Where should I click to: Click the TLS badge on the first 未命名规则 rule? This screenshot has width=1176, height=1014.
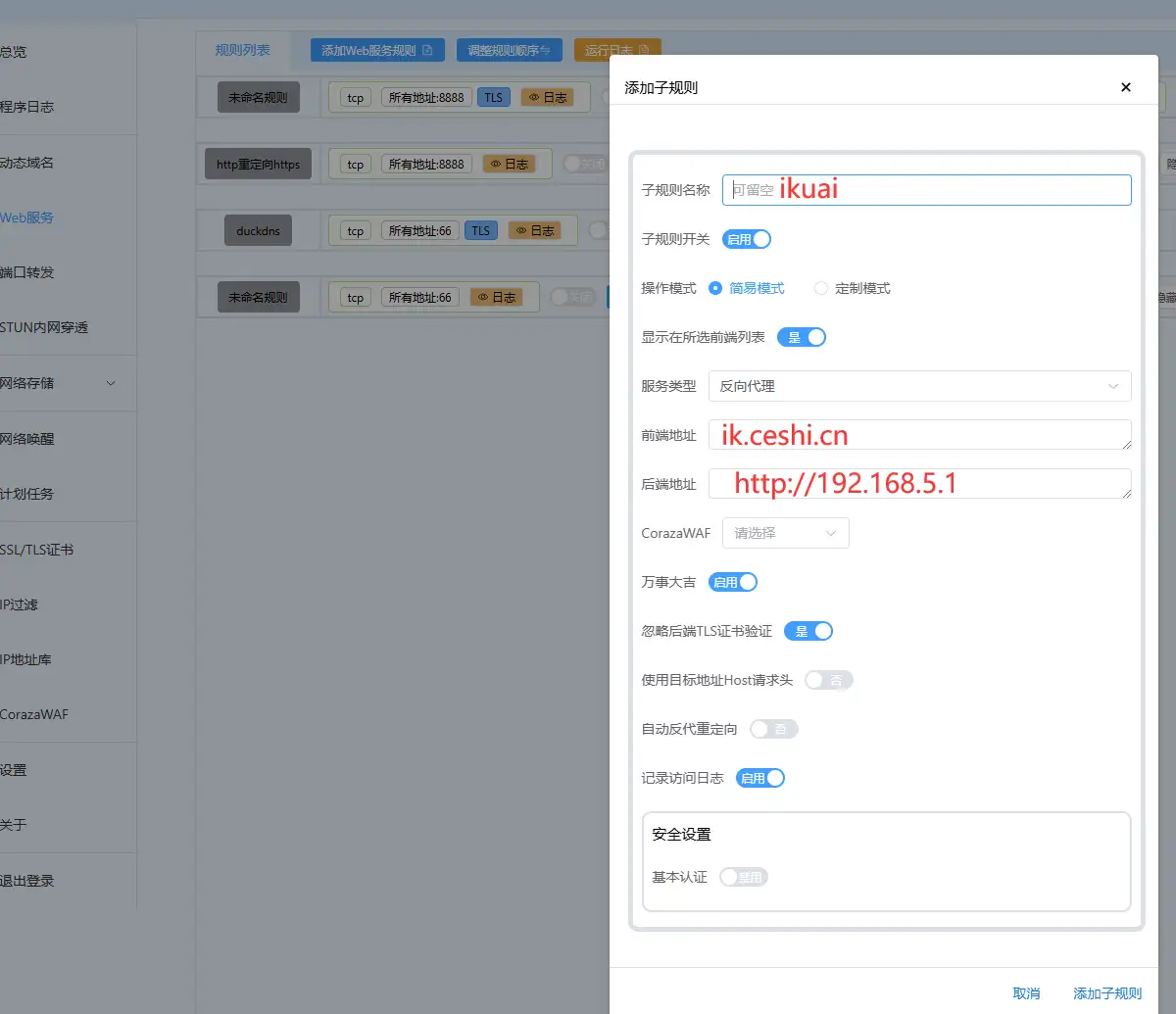click(x=493, y=97)
